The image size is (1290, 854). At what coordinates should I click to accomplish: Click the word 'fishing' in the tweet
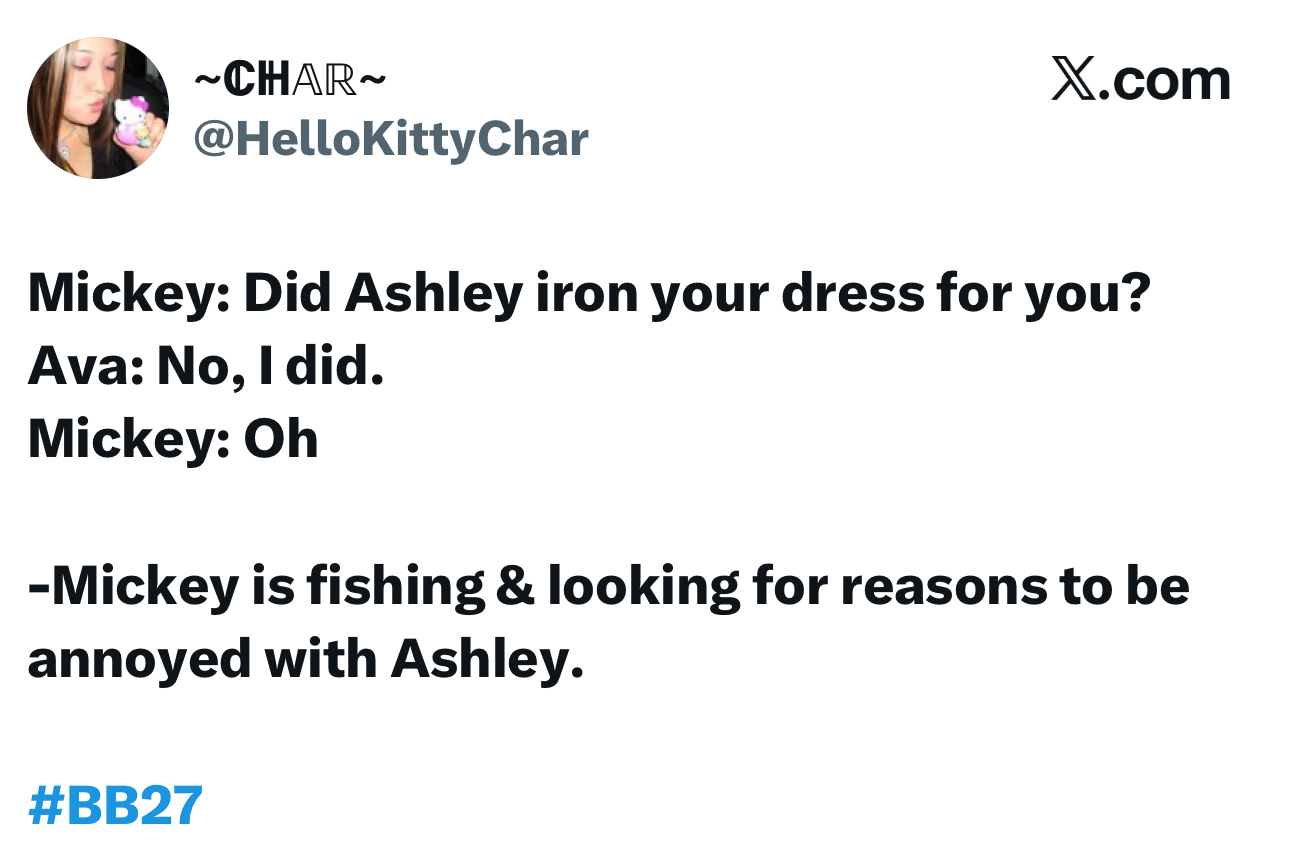[396, 587]
